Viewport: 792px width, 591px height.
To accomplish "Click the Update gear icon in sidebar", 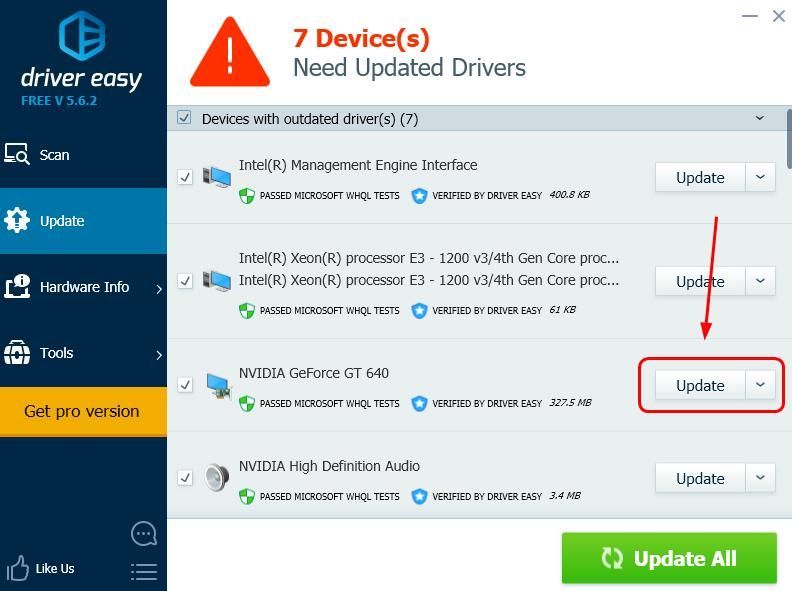I will 17,220.
